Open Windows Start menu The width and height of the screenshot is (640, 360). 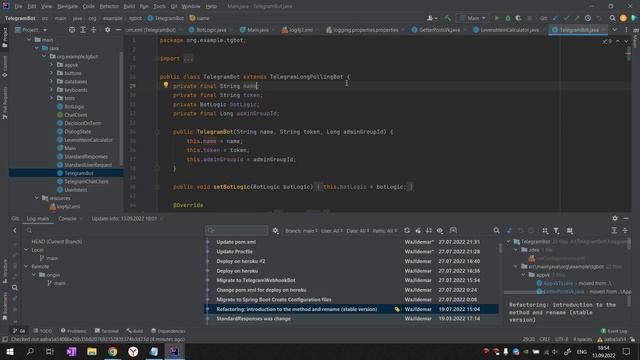point(9,351)
